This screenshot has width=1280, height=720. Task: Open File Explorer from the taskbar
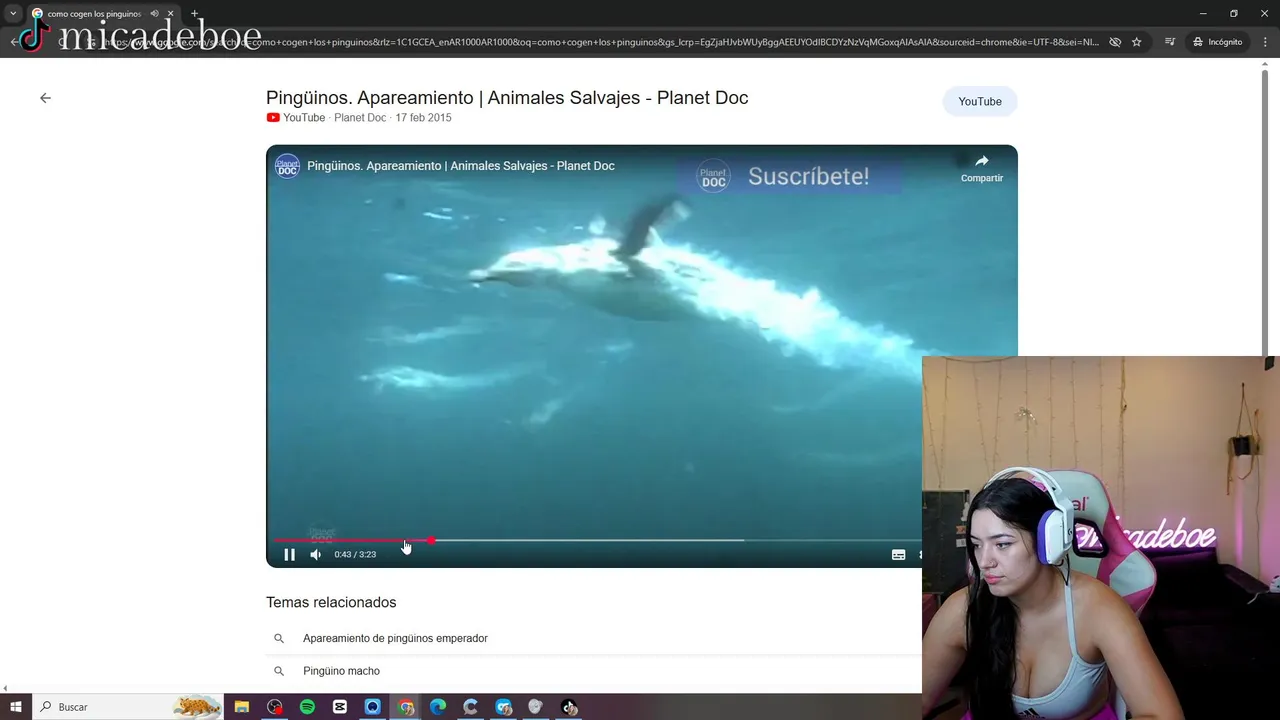click(242, 707)
